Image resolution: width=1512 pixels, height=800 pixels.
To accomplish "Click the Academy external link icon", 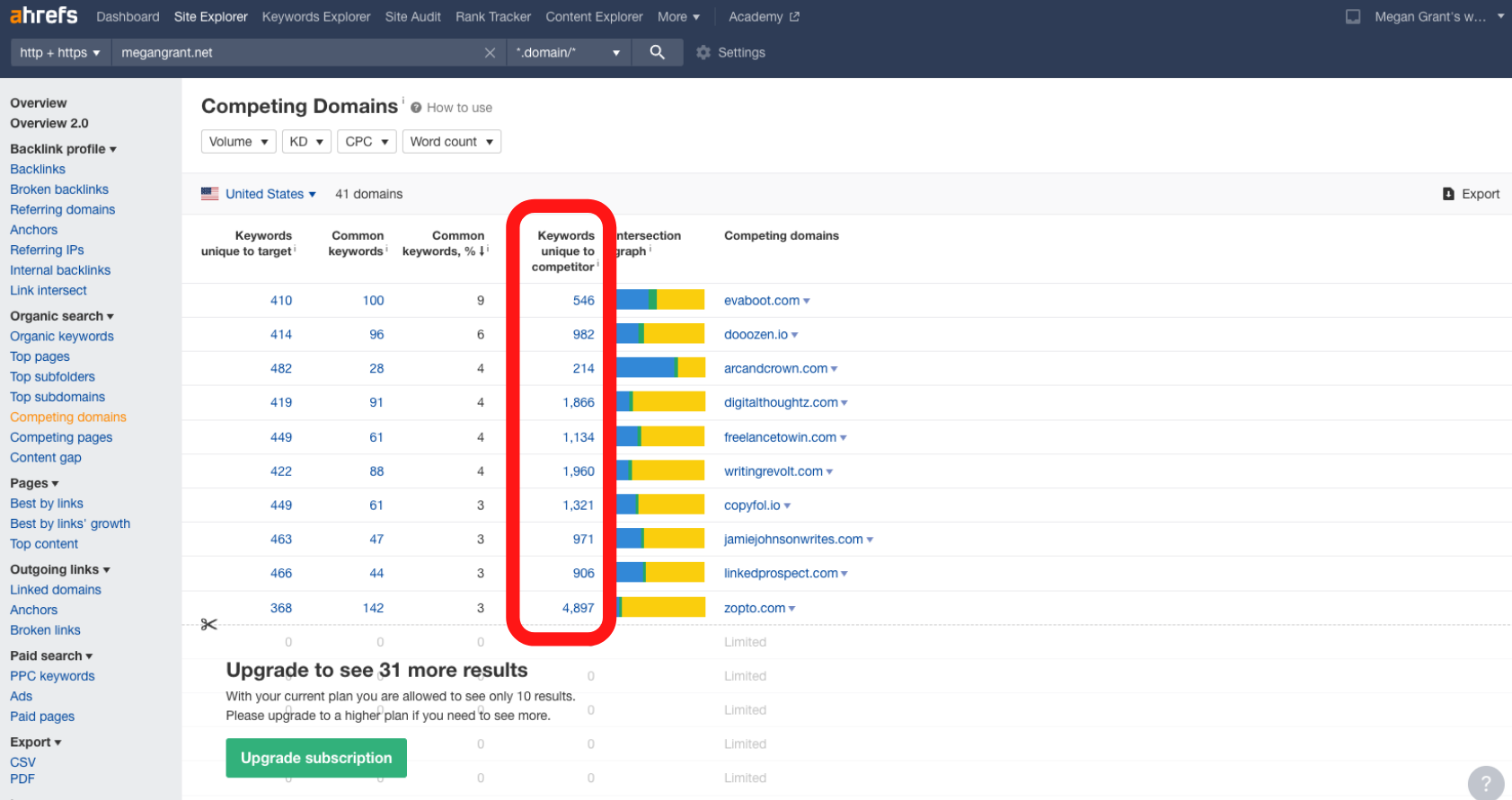I will (794, 17).
